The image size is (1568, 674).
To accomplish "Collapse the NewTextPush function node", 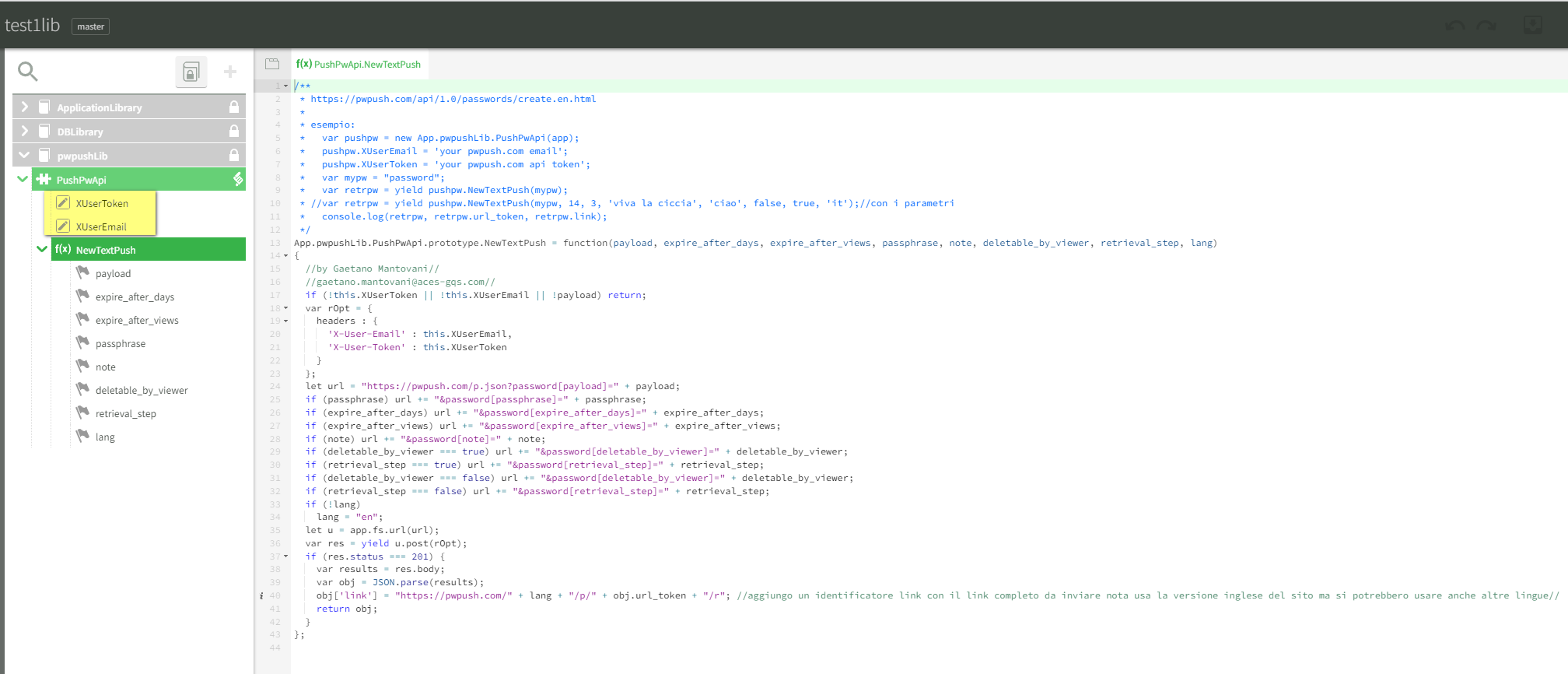I will 42,250.
